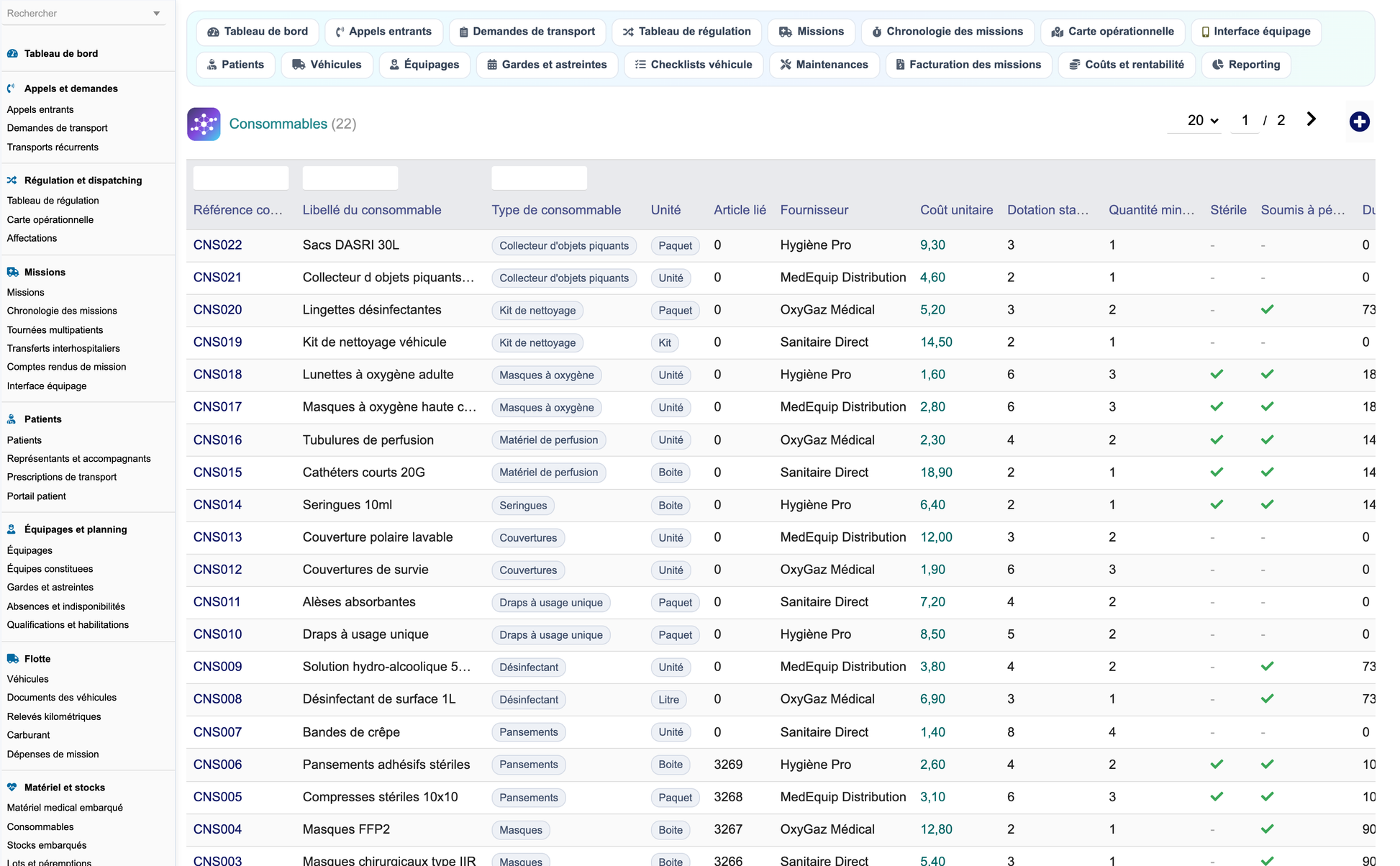Click the Demandes de transport clipboard icon
Viewport: 1400px width, 866px height.
464,32
